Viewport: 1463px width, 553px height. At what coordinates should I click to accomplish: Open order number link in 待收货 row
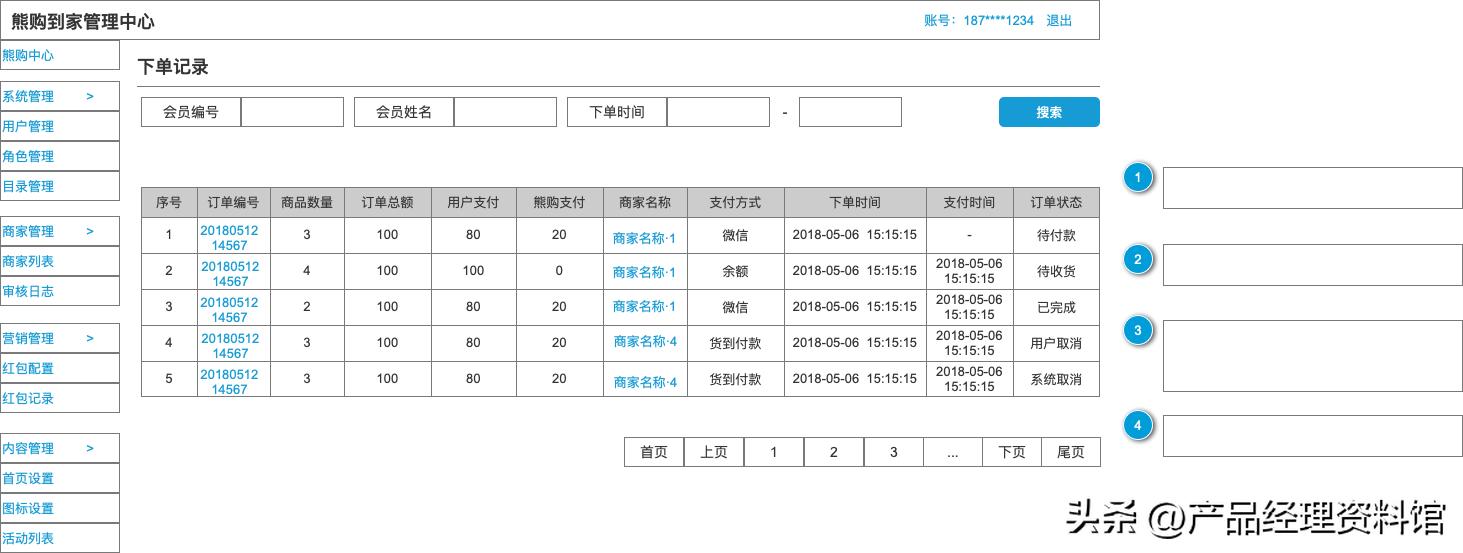tap(229, 273)
